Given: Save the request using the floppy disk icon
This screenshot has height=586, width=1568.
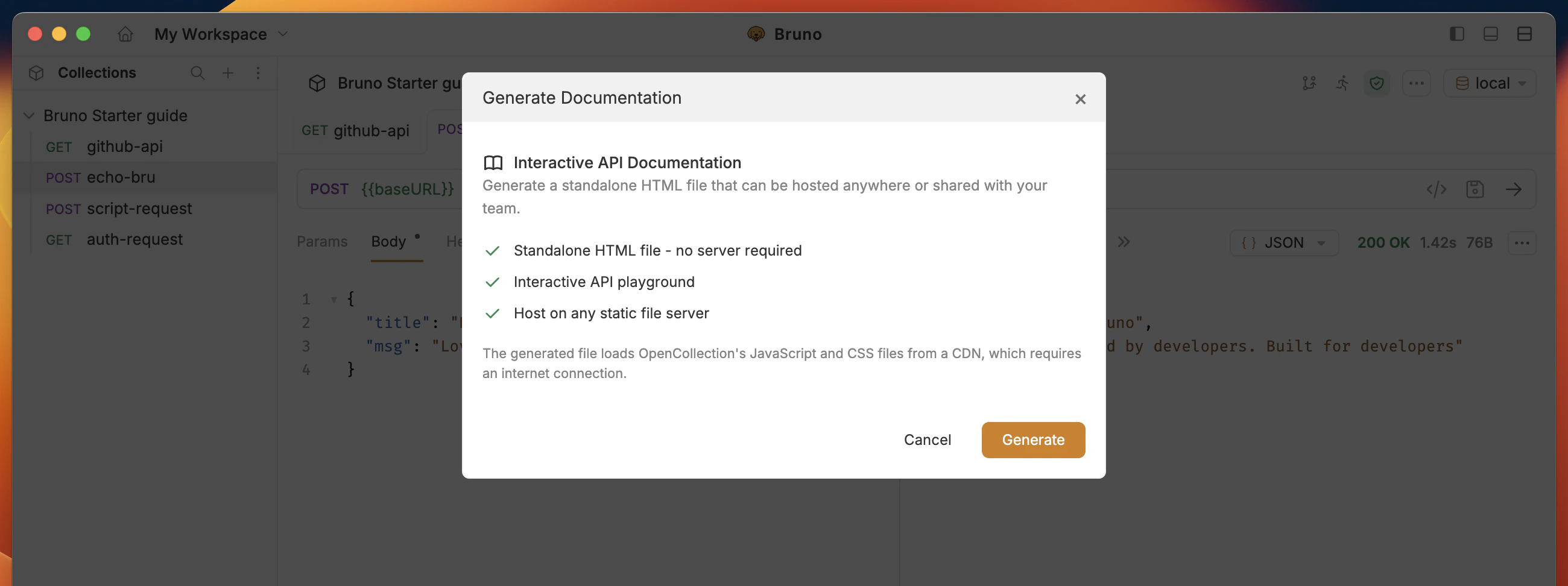Looking at the screenshot, I should [x=1475, y=189].
